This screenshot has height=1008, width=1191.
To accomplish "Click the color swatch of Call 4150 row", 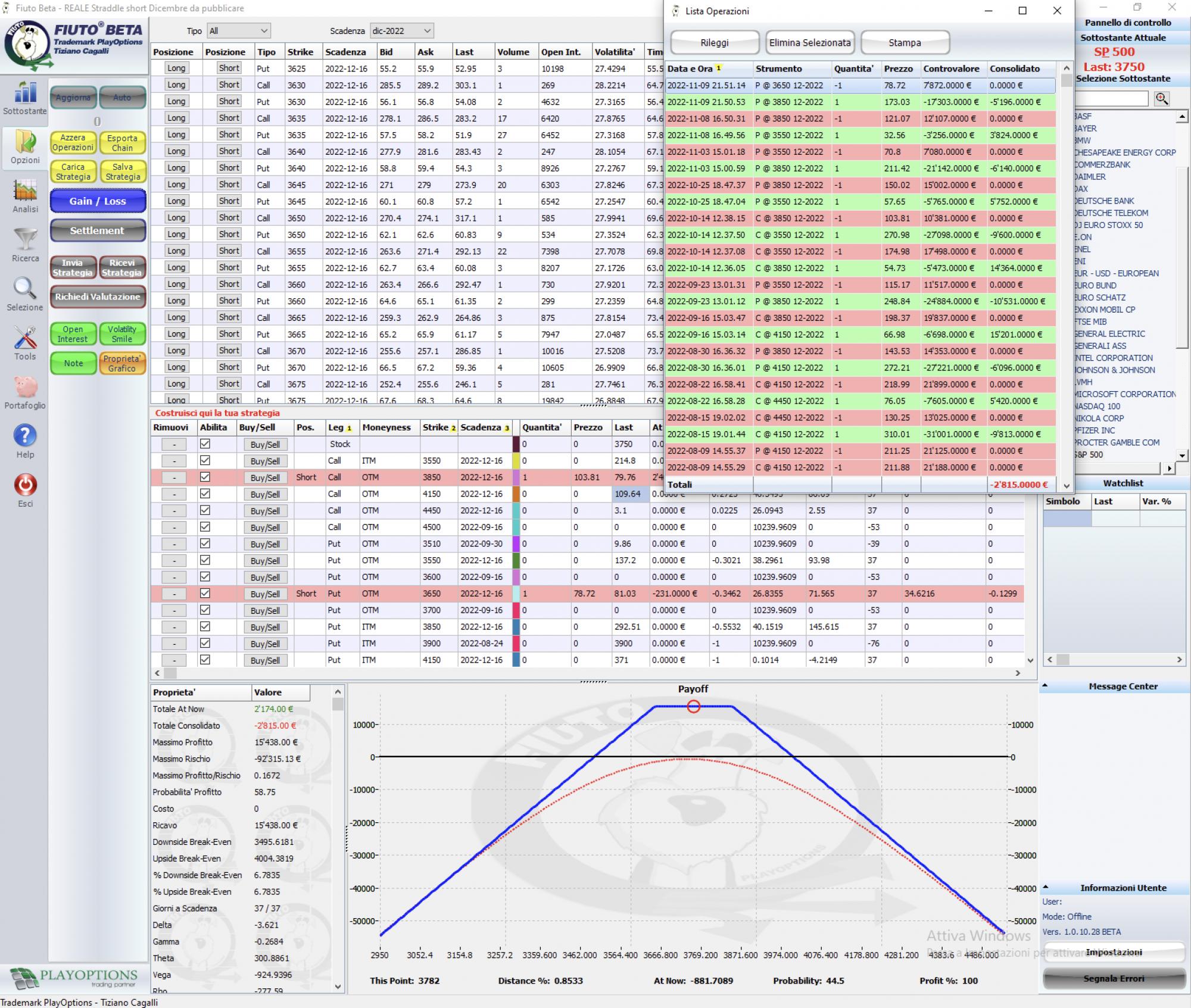I will (x=516, y=494).
